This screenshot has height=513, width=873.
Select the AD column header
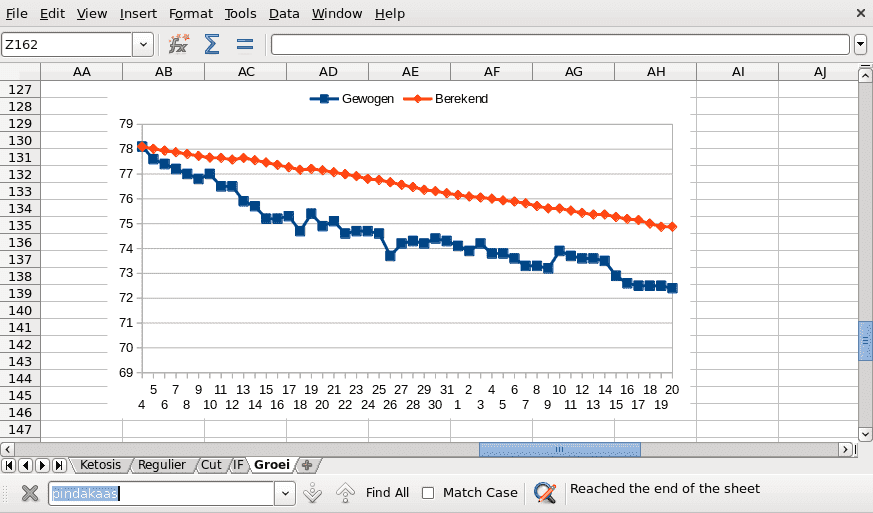(x=328, y=71)
